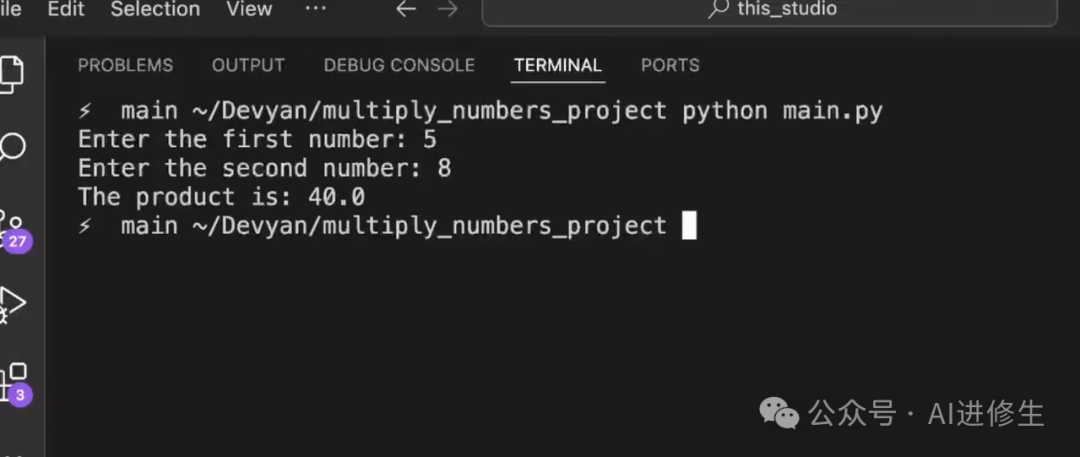
Task: Select the TERMINAL panel tab
Action: pos(558,65)
